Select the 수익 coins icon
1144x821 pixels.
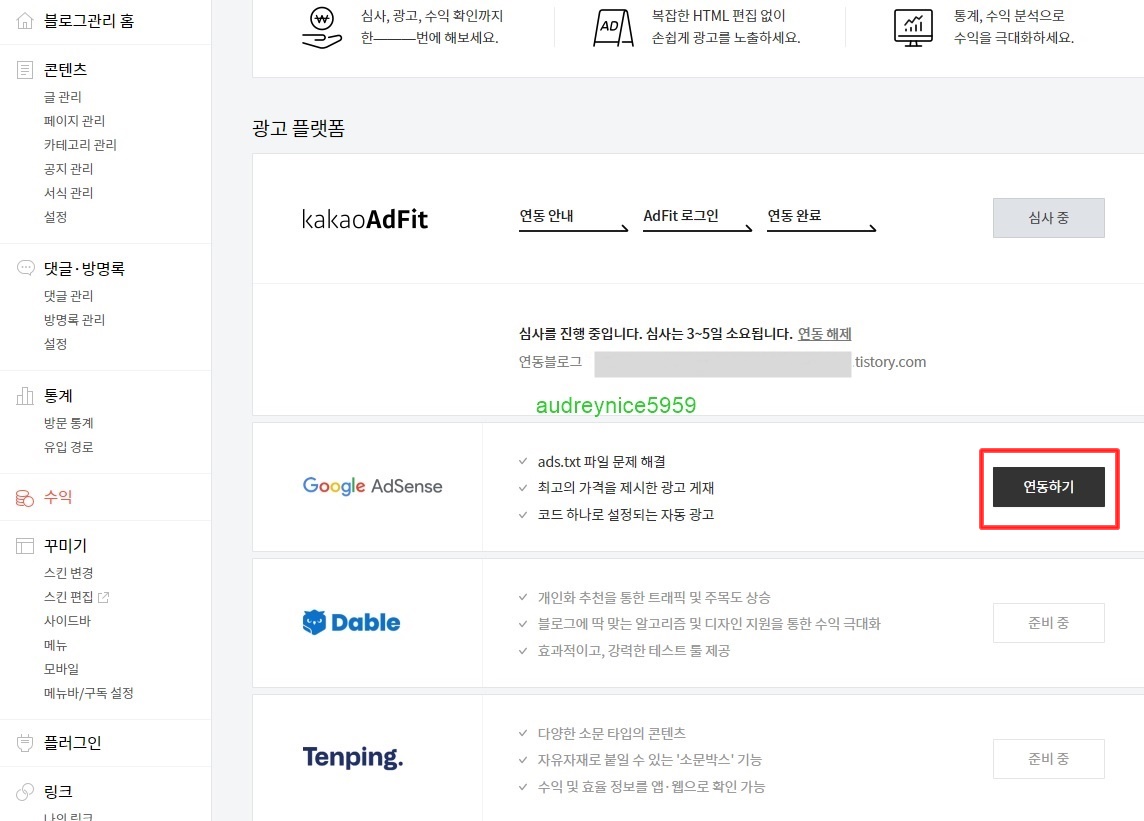click(25, 498)
